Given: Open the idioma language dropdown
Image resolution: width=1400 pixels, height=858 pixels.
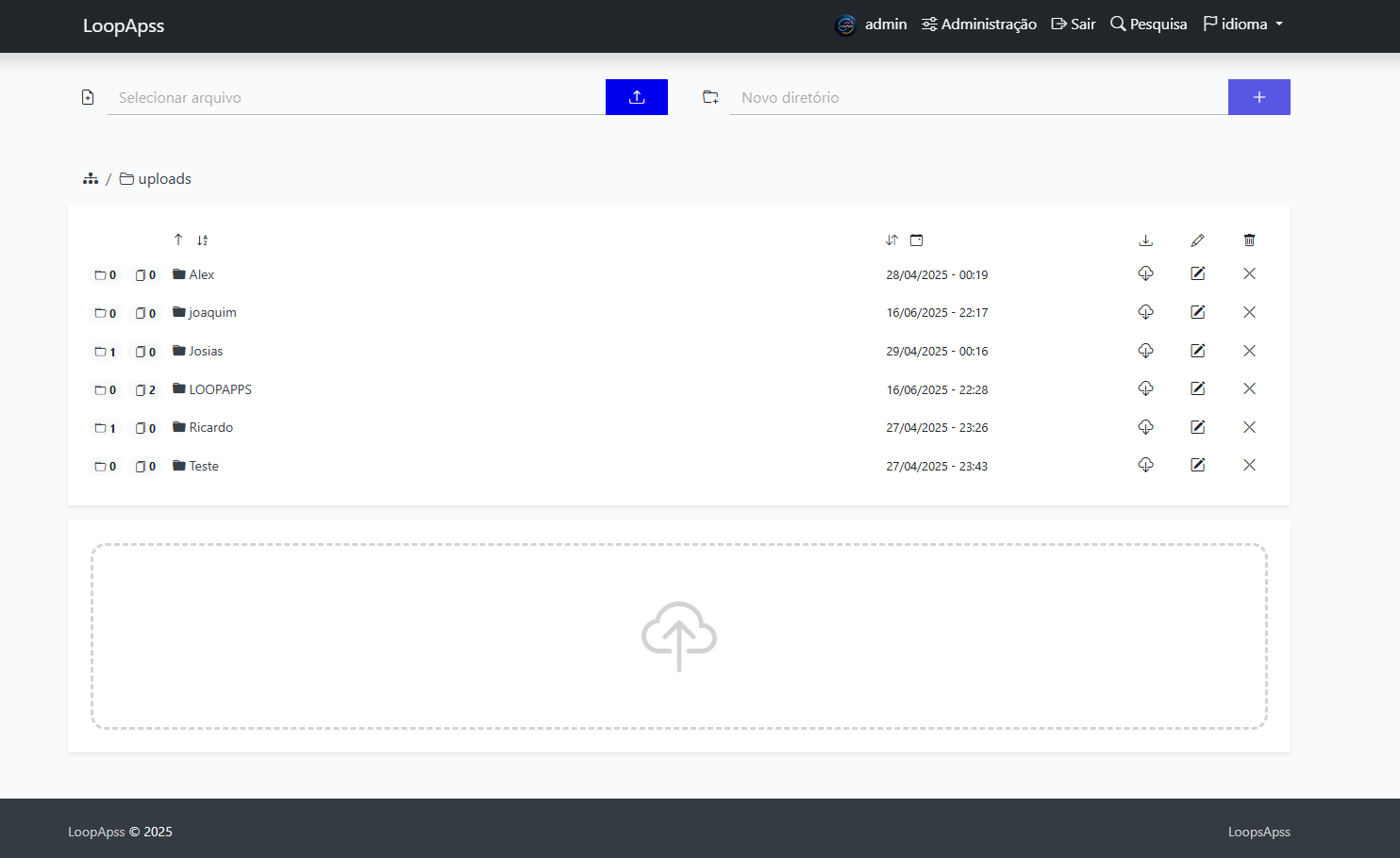Looking at the screenshot, I should (x=1242, y=24).
